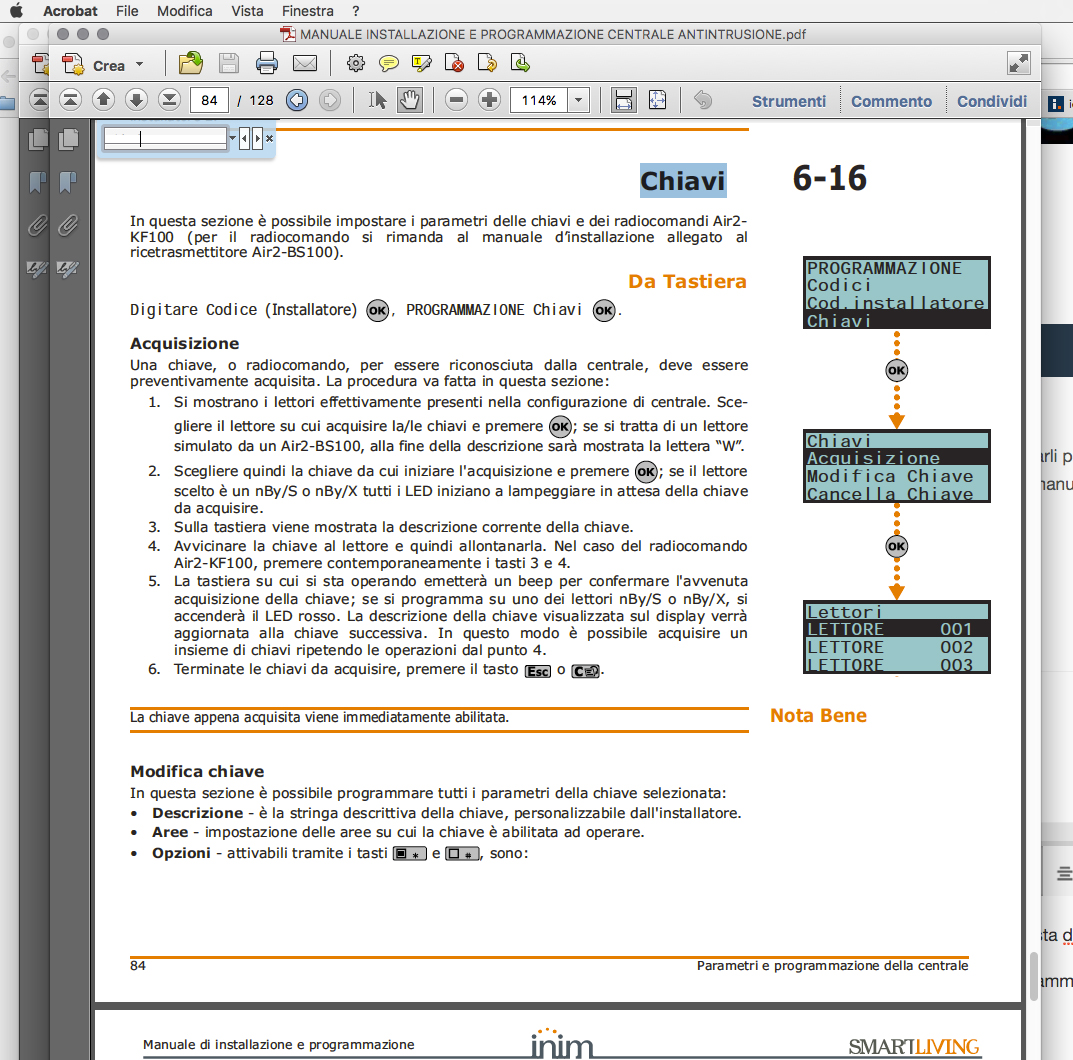Viewport: 1073px width, 1060px height.
Task: Click the Da Tastiera orange heading
Action: pos(687,281)
